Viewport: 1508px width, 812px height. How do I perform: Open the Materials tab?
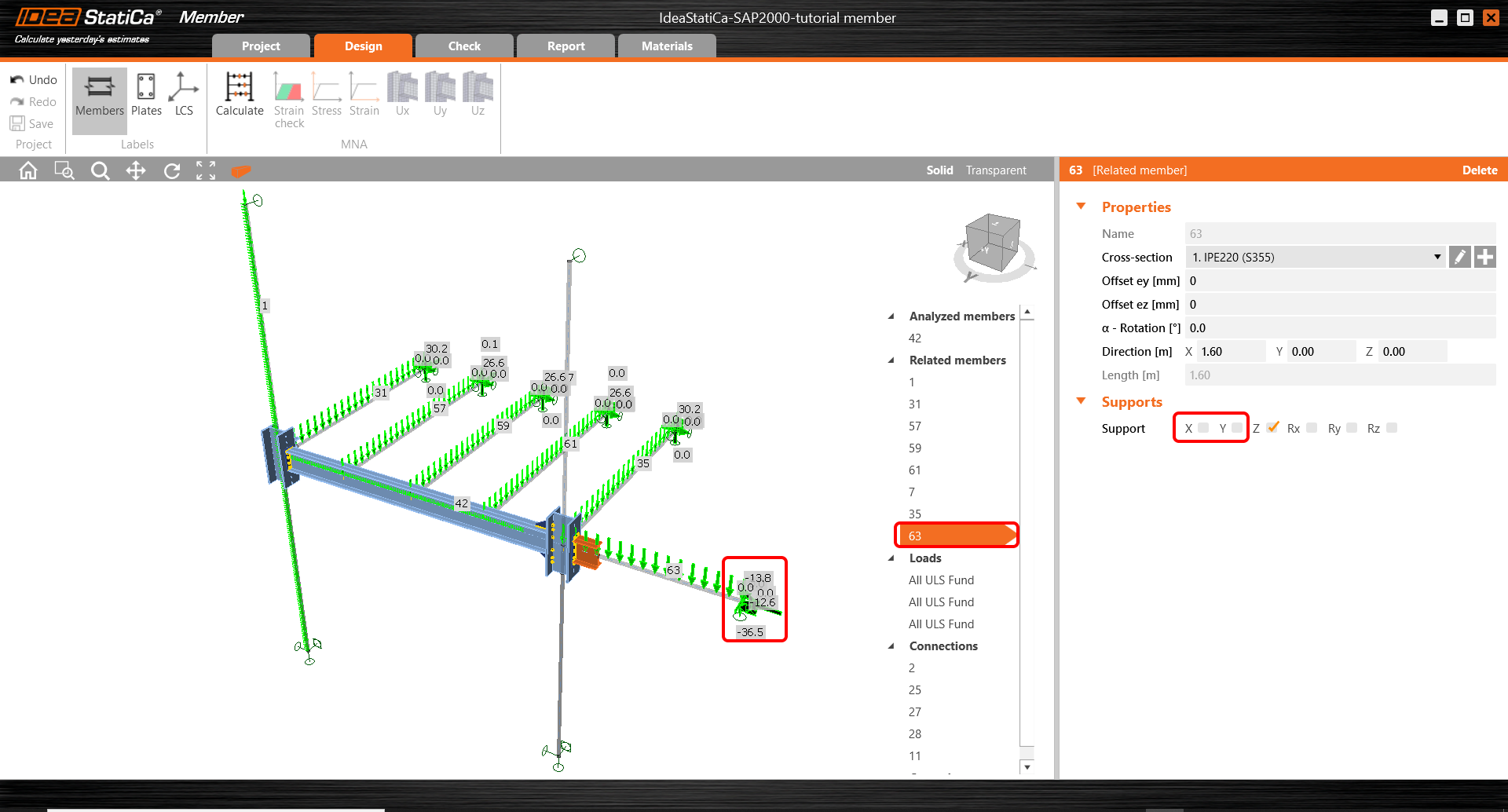pyautogui.click(x=667, y=46)
